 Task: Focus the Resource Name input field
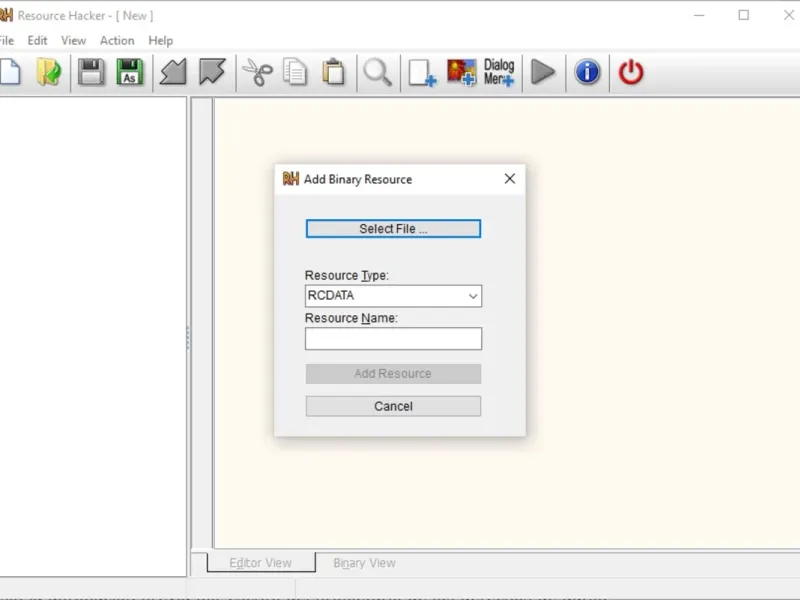coord(393,339)
